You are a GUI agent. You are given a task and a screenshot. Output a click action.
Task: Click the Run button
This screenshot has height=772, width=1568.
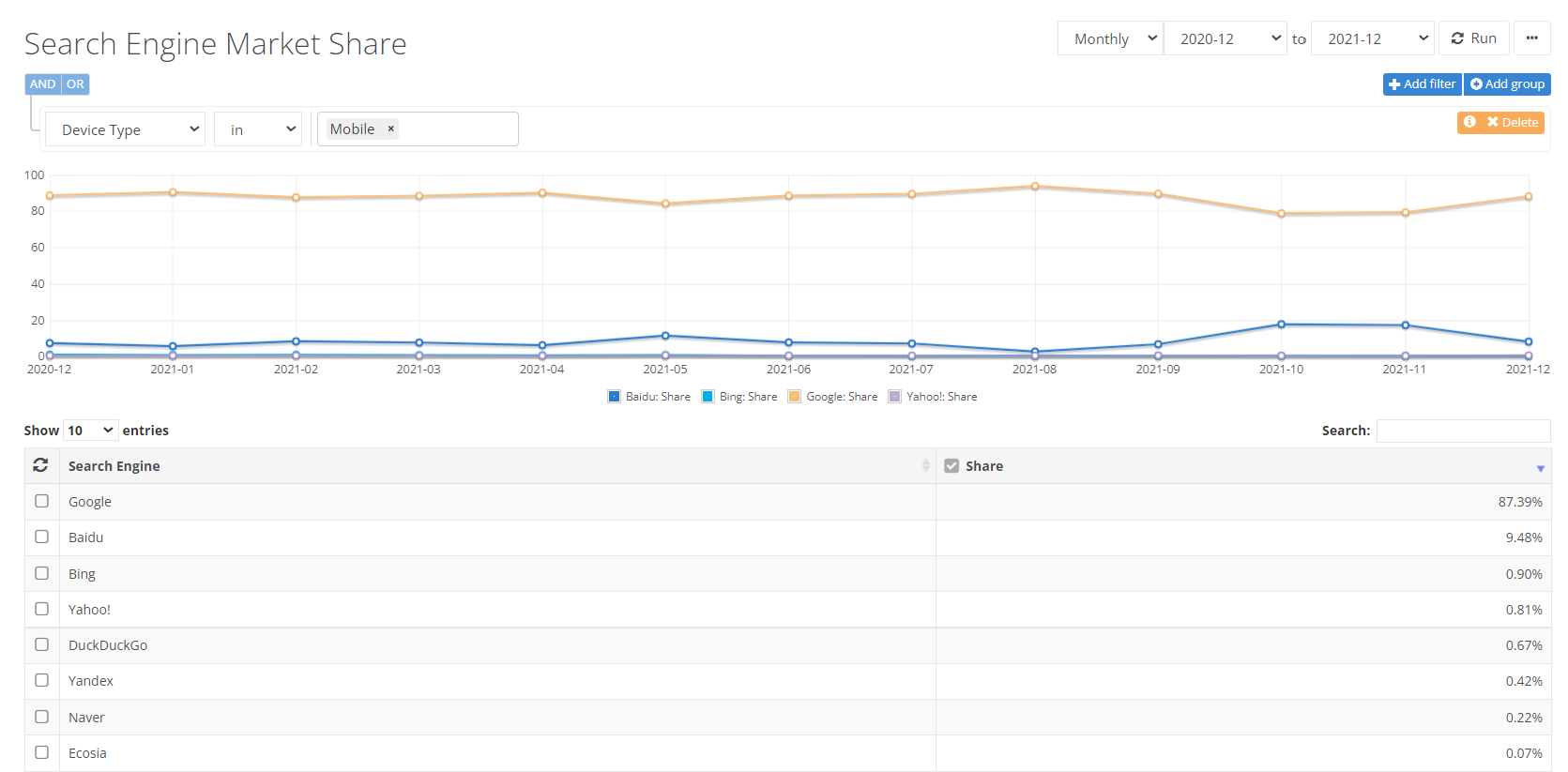[x=1473, y=38]
